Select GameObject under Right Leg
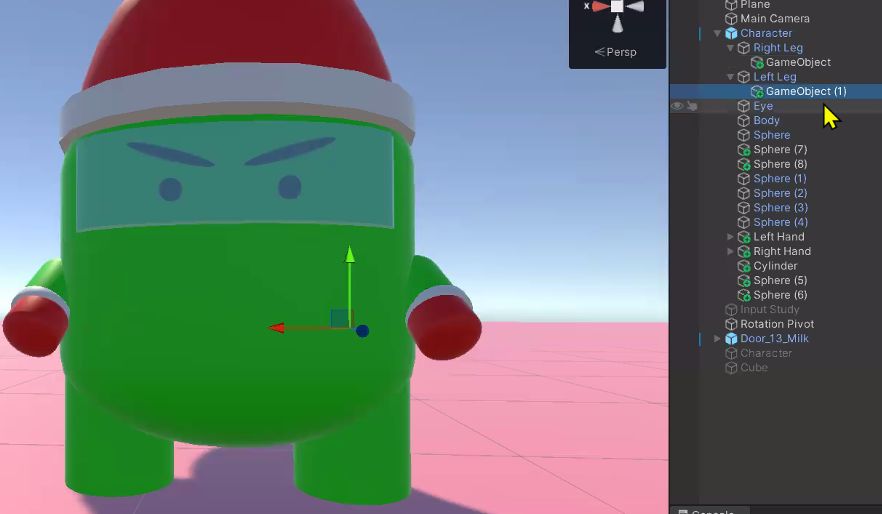 click(798, 62)
